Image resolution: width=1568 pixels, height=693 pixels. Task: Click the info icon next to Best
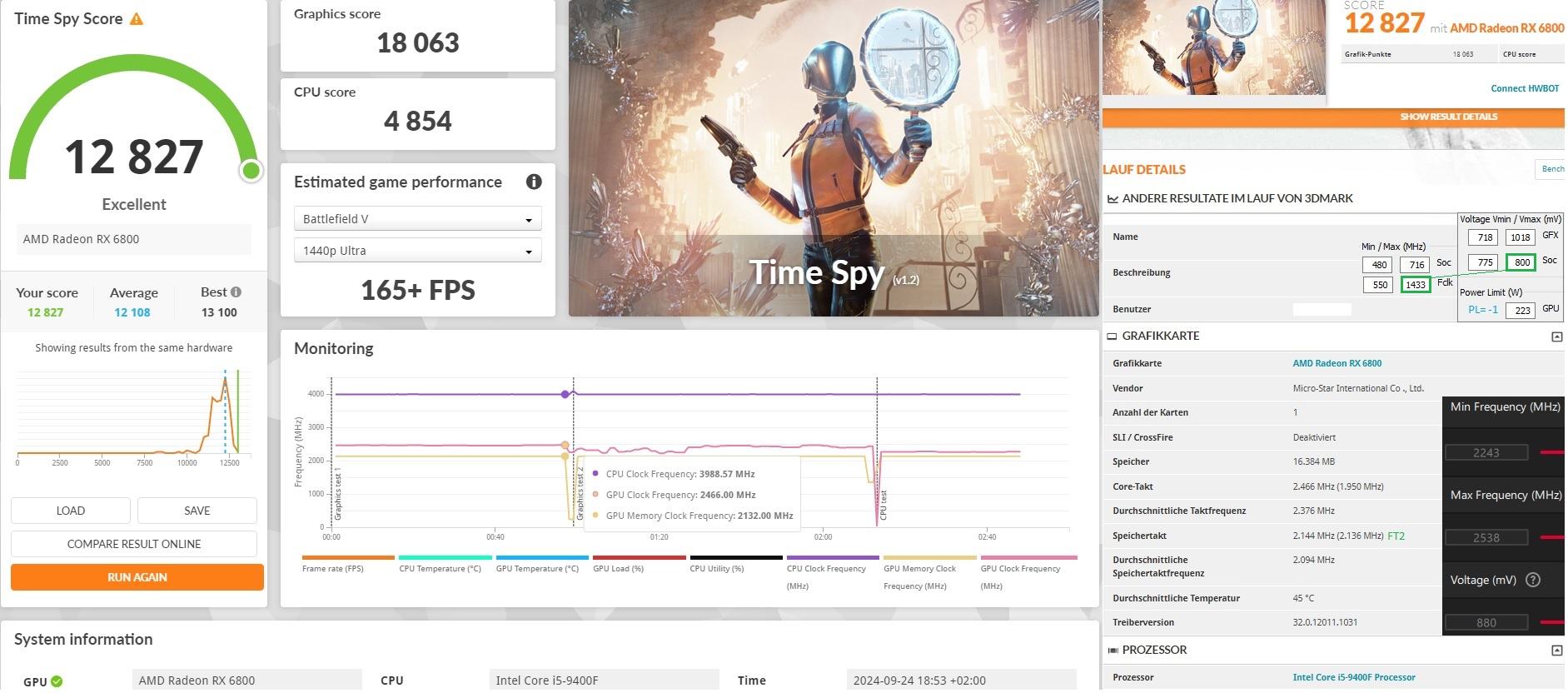(x=236, y=292)
